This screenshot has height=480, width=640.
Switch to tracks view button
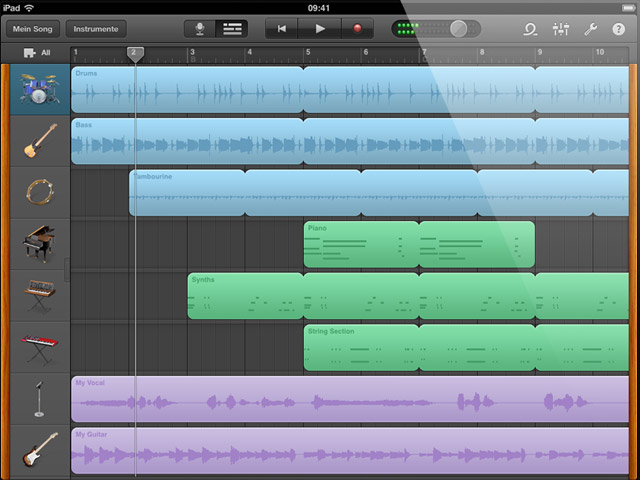[x=232, y=29]
